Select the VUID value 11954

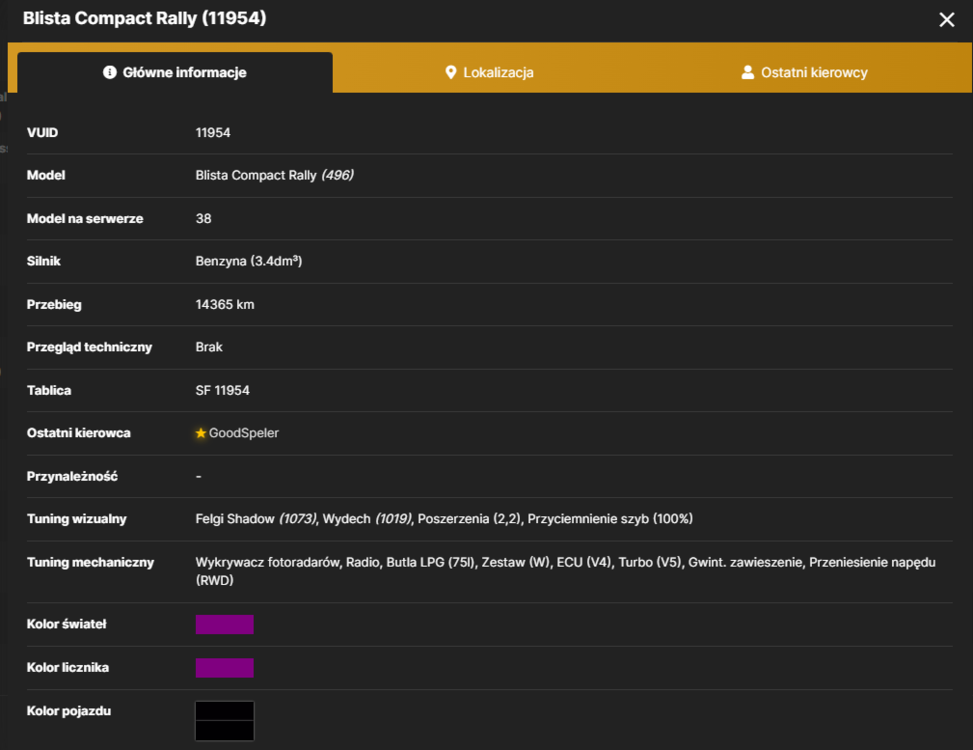(x=213, y=133)
